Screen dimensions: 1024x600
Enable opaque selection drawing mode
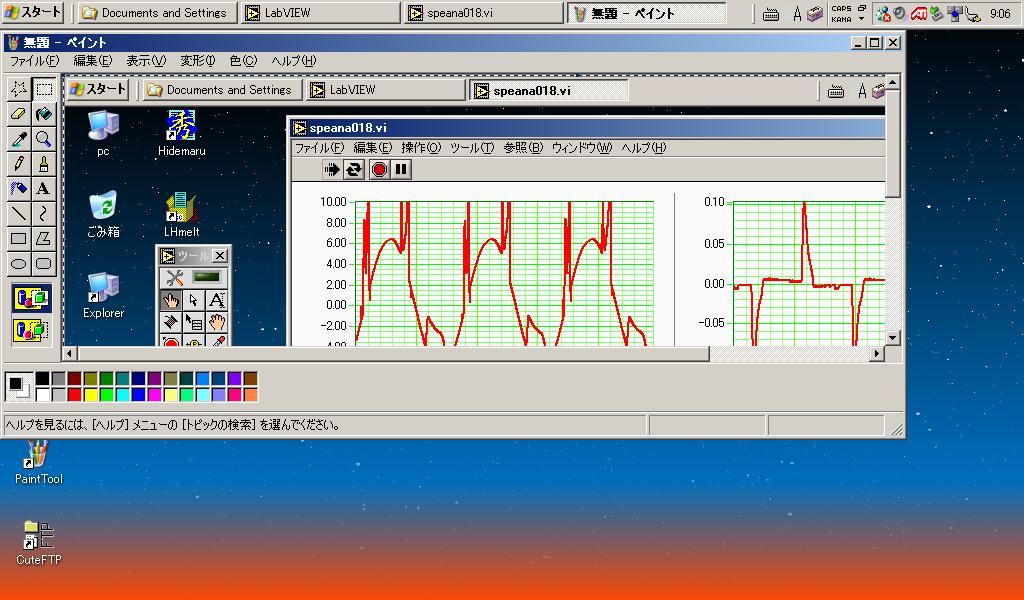[x=31, y=298]
